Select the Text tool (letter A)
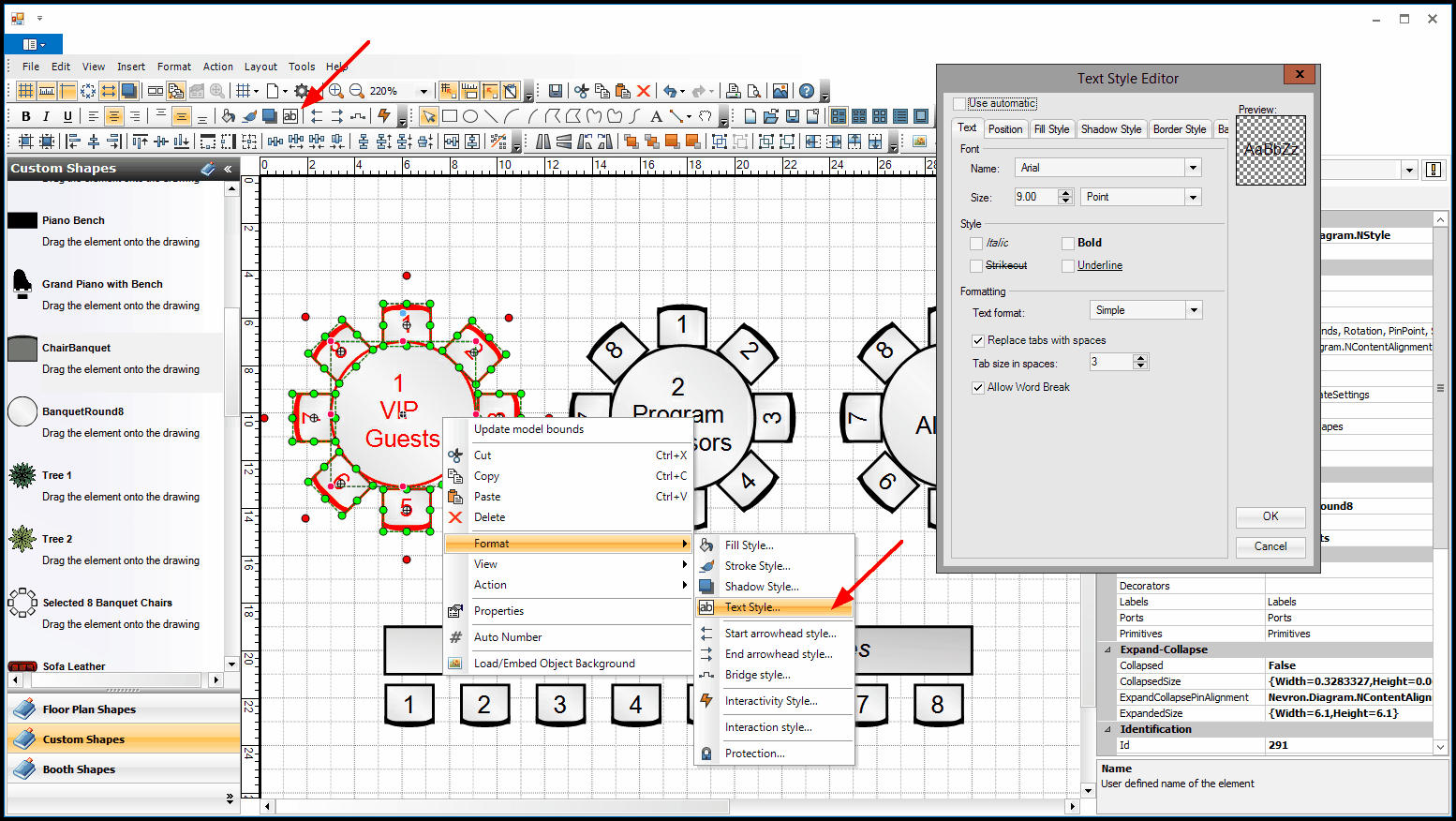 [656, 116]
